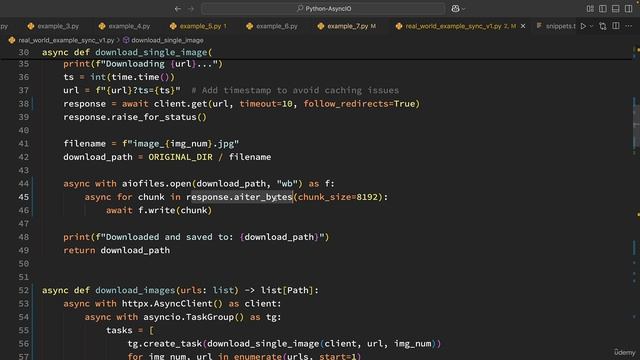Go forward with the right navigation arrow
This screenshot has width=640, height=360.
[x=191, y=9]
